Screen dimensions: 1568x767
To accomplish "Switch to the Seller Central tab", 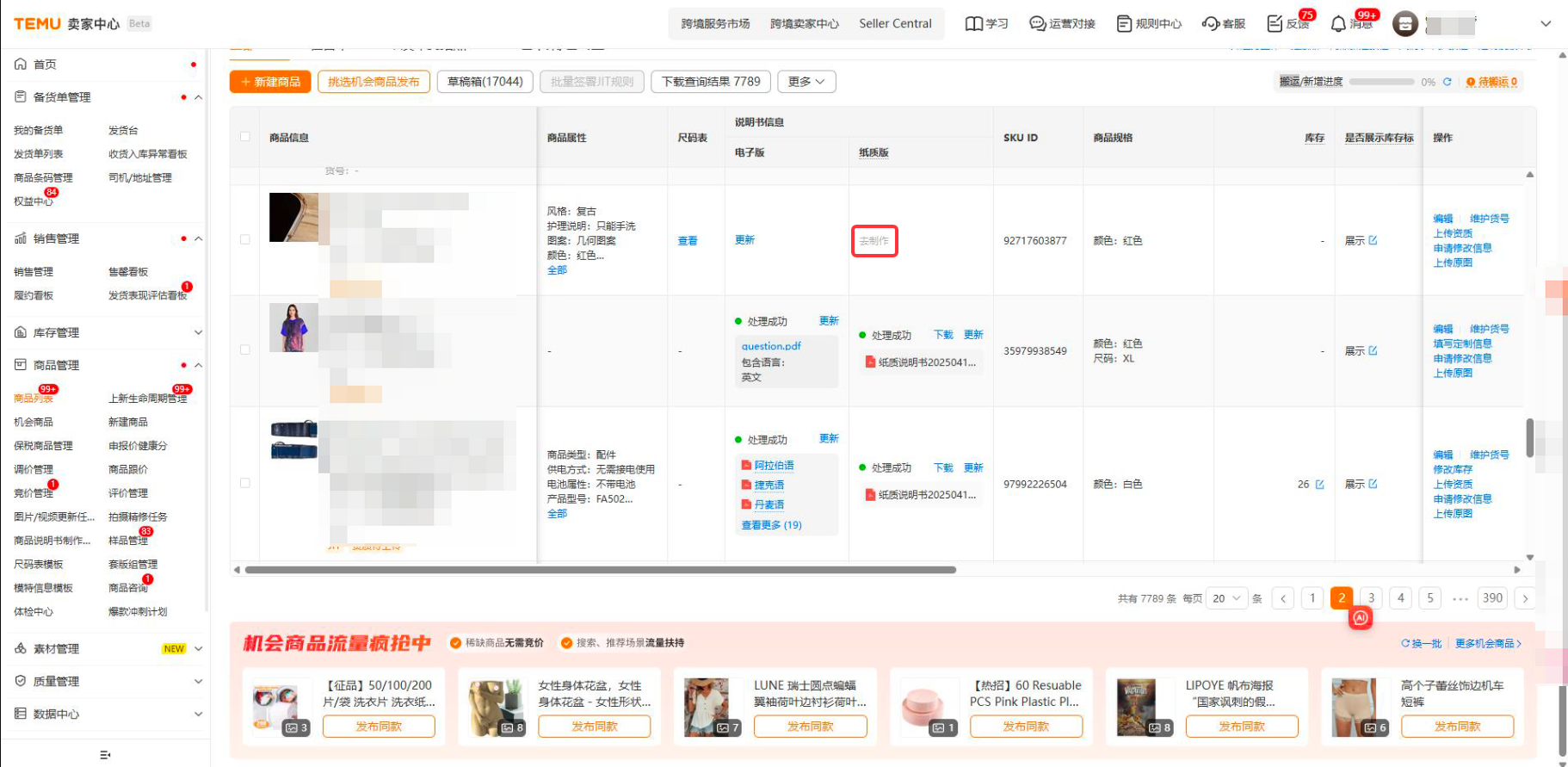I will coord(895,24).
